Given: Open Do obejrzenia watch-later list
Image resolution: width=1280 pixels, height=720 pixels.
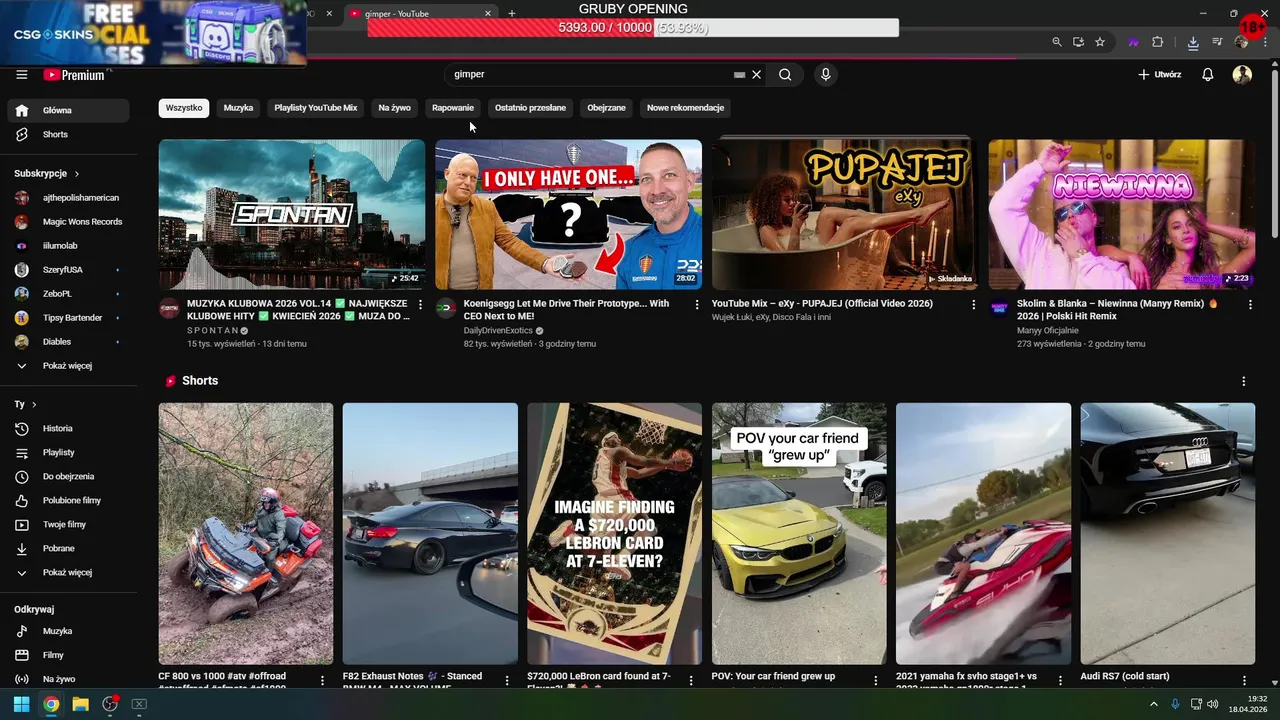Looking at the screenshot, I should [x=68, y=476].
